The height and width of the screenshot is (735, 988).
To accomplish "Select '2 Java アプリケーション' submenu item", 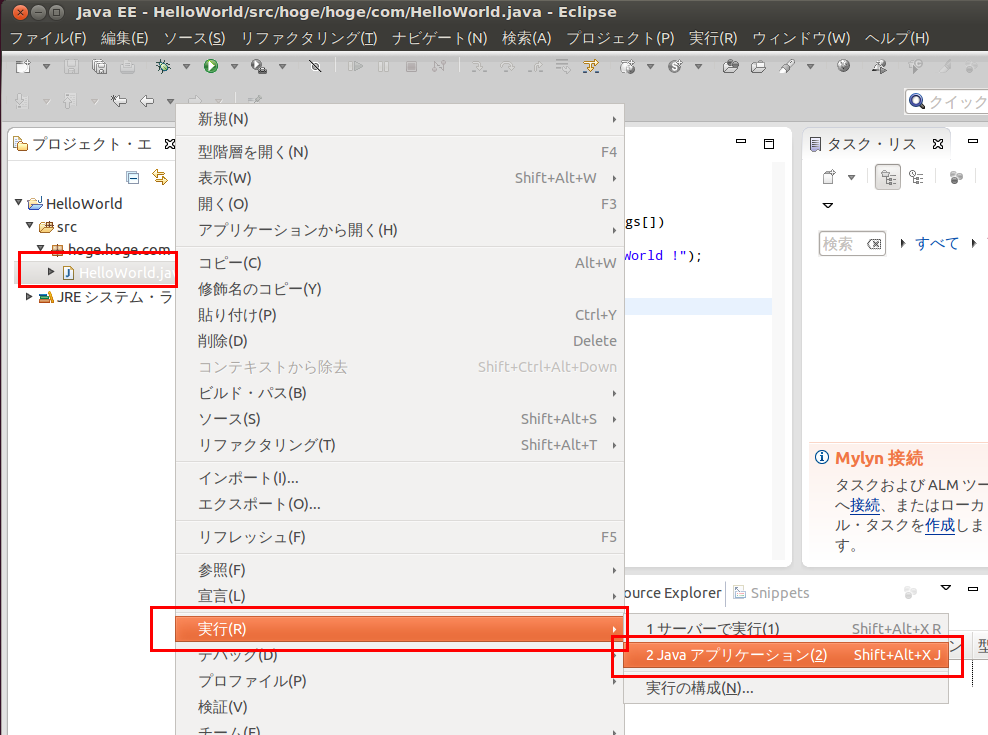I will (x=786, y=655).
